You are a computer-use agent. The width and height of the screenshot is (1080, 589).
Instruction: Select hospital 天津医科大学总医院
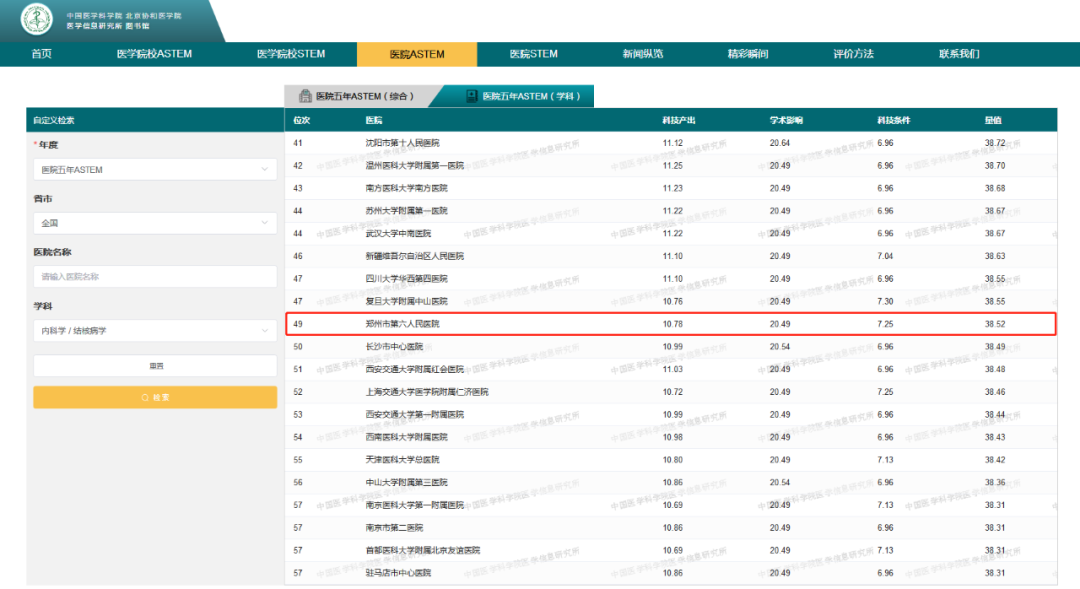(x=402, y=459)
